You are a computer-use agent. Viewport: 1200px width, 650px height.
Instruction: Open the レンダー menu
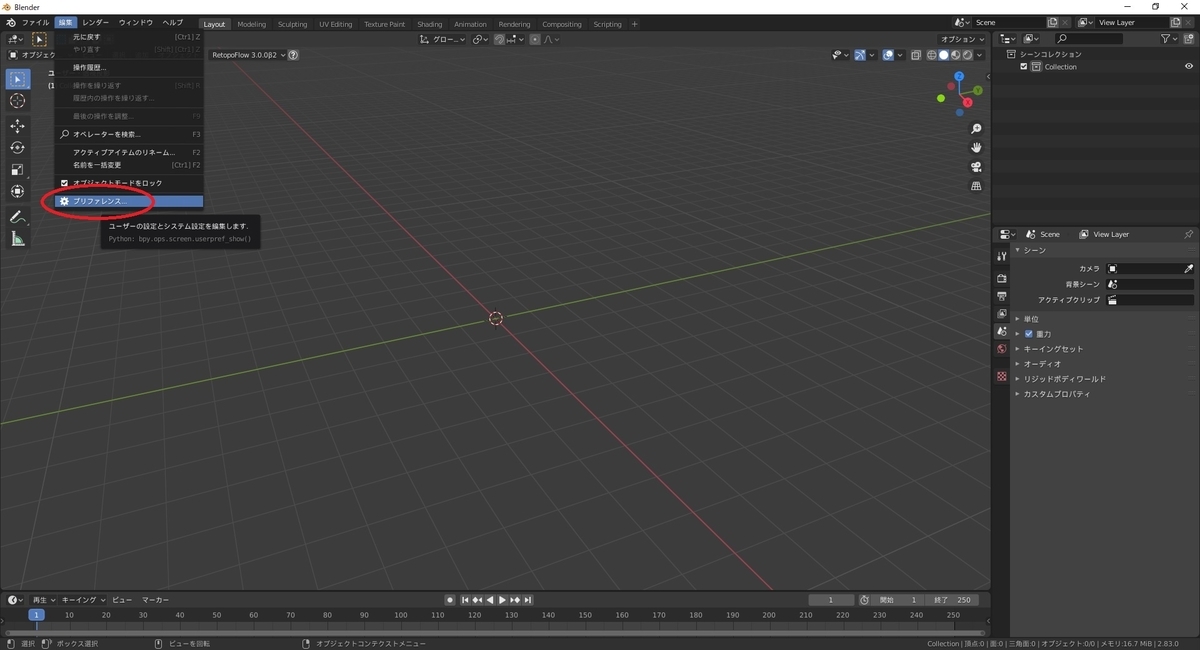[x=96, y=22]
